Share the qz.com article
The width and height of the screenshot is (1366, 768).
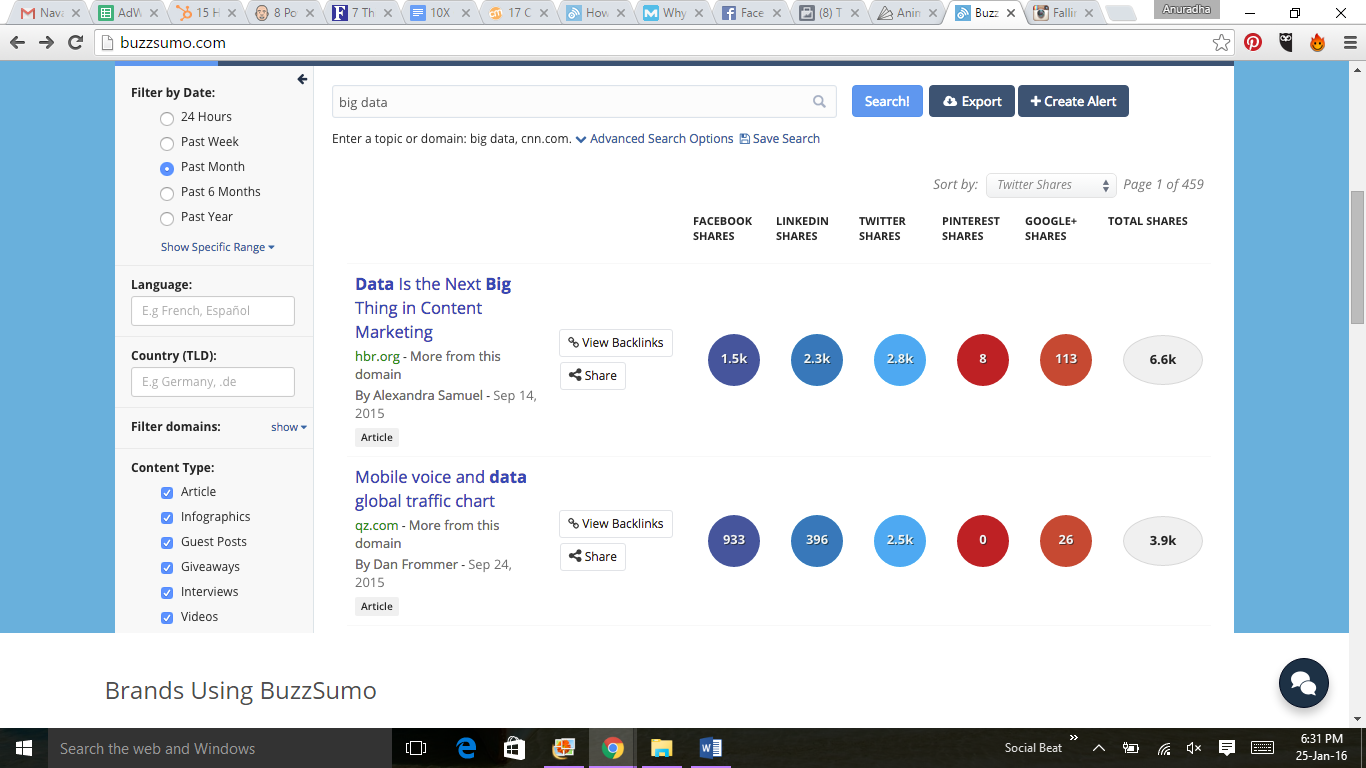593,557
